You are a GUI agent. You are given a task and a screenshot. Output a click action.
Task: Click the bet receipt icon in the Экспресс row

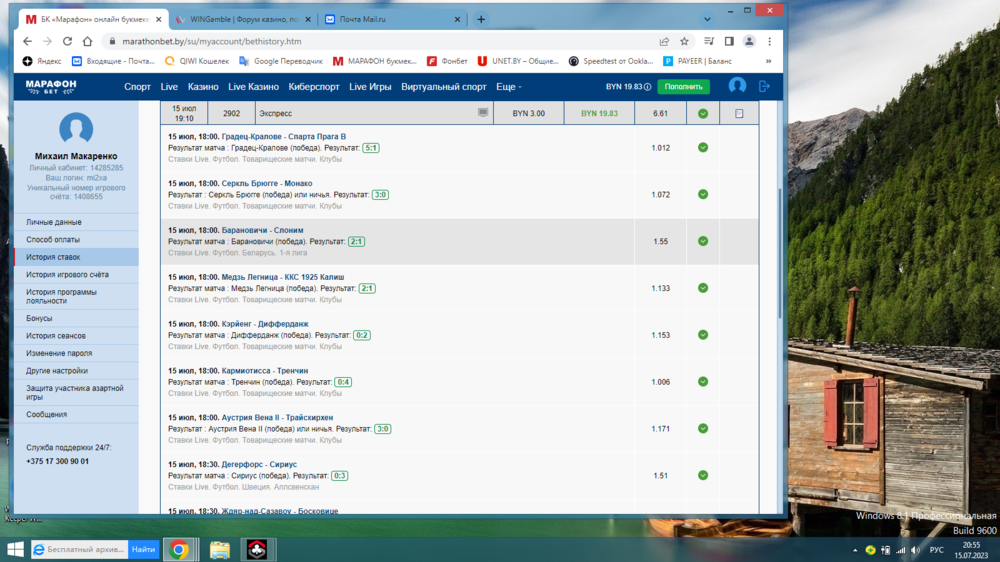(739, 113)
